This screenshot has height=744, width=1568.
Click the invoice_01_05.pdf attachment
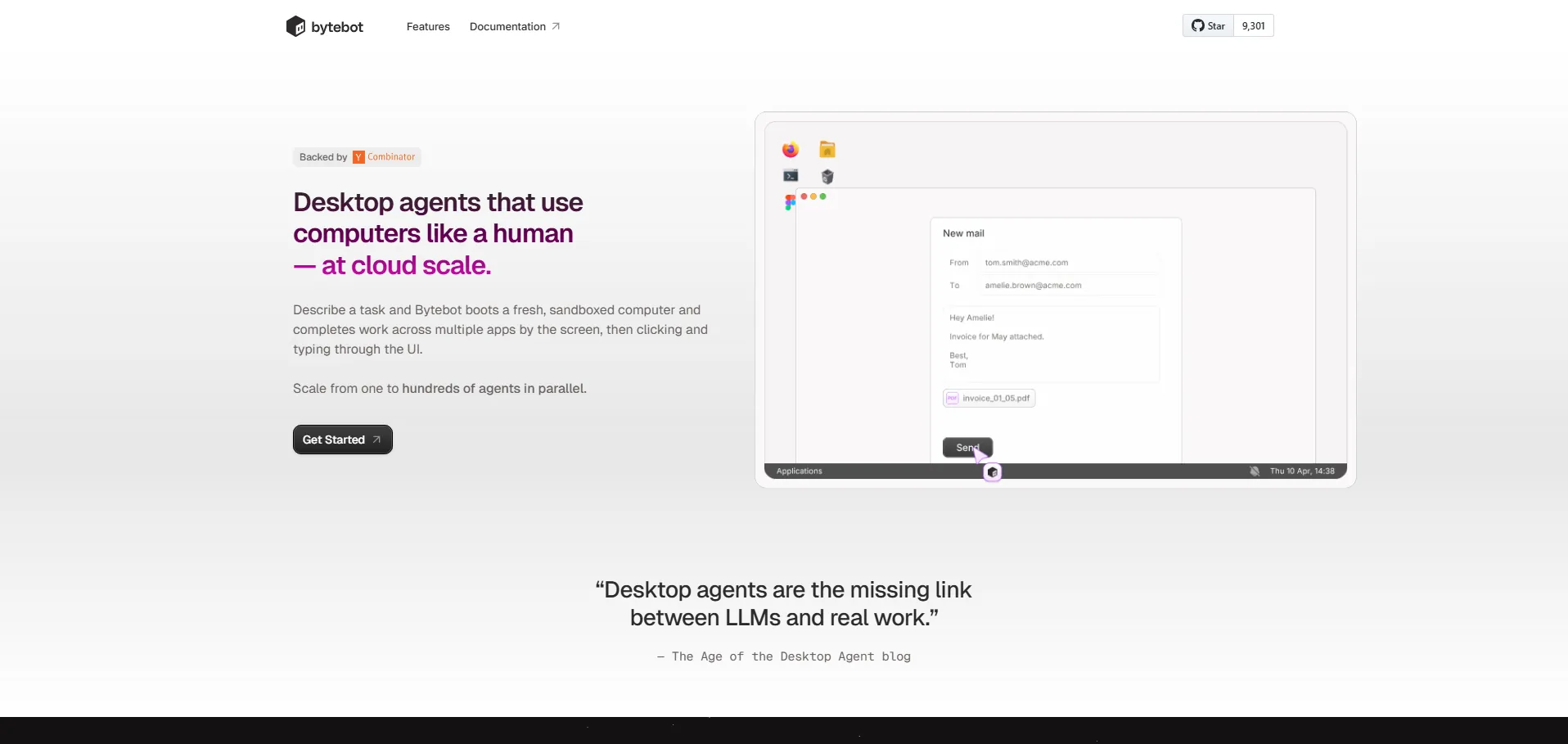pyautogui.click(x=989, y=399)
